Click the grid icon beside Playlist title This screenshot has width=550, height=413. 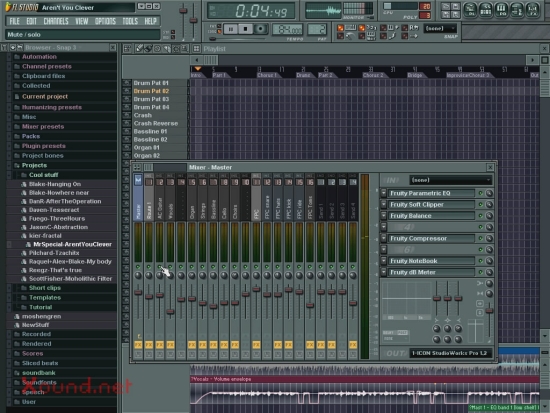pyautogui.click(x=196, y=49)
